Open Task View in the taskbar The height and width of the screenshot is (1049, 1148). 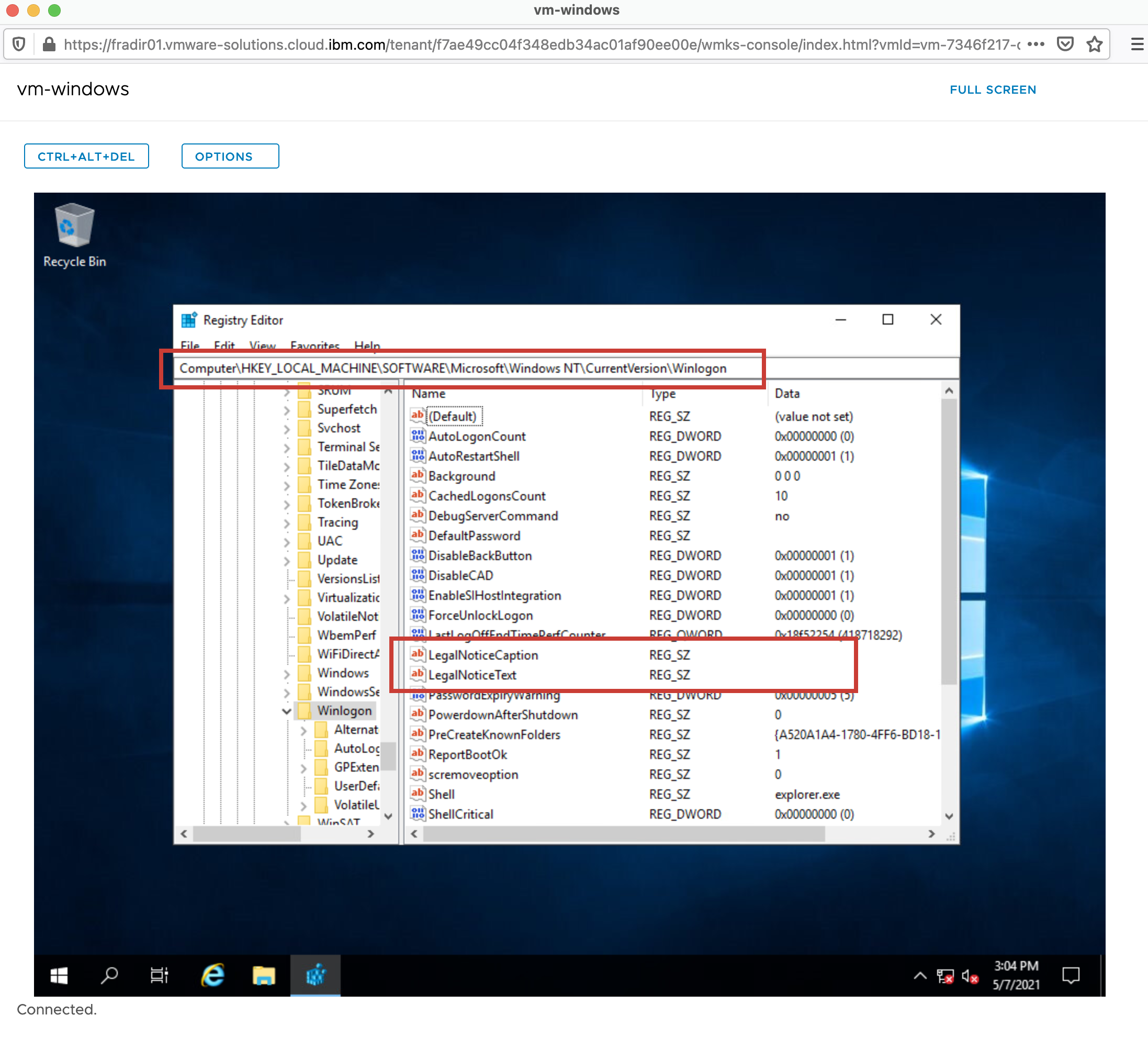pyautogui.click(x=159, y=976)
